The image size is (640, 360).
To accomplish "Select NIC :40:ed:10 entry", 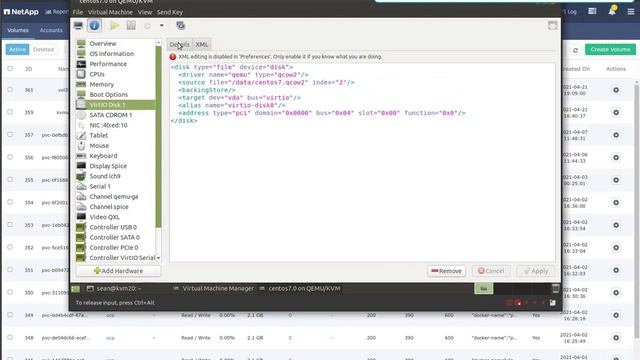I will 115,125.
